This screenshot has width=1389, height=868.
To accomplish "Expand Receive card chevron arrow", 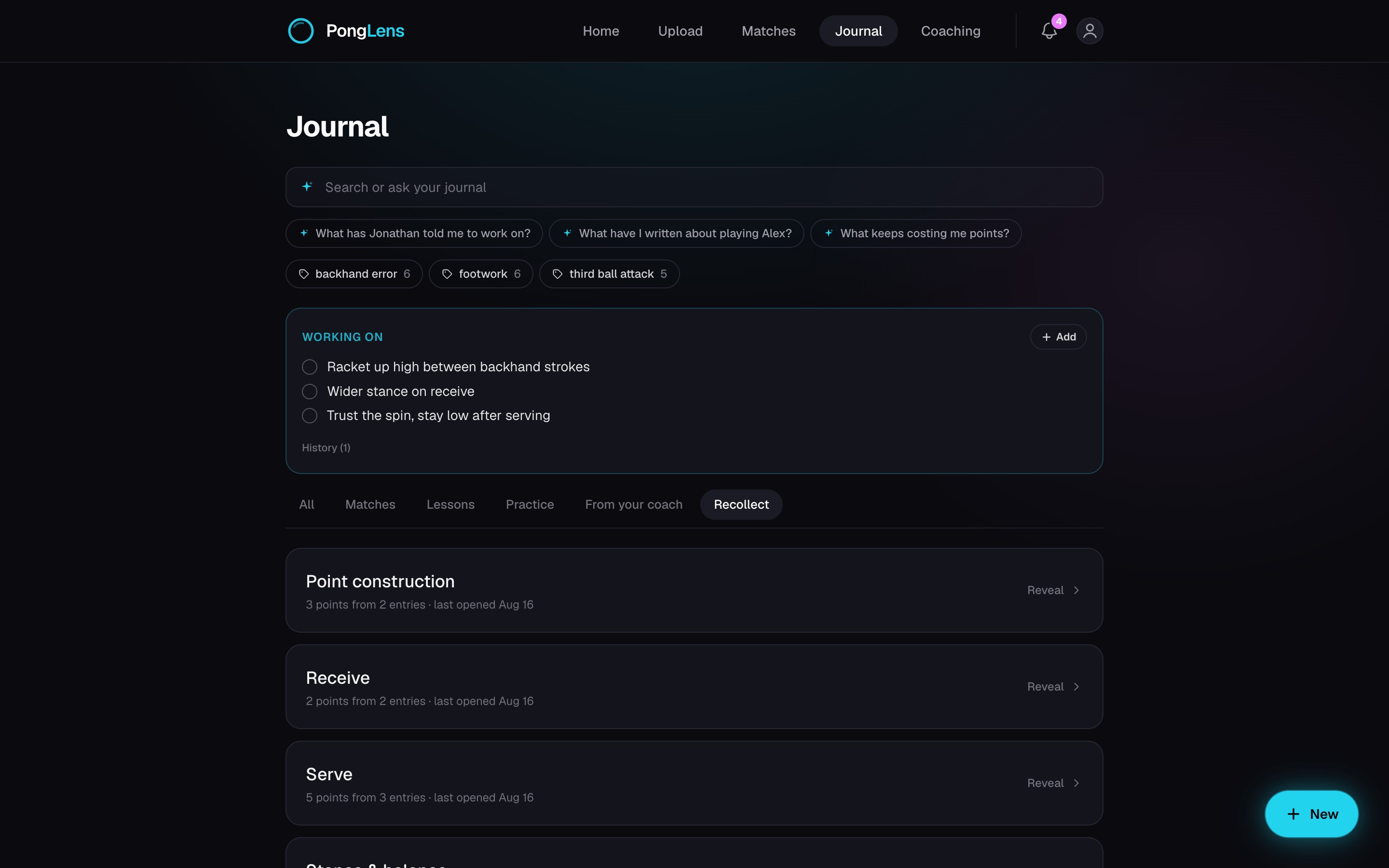I will click(1076, 687).
